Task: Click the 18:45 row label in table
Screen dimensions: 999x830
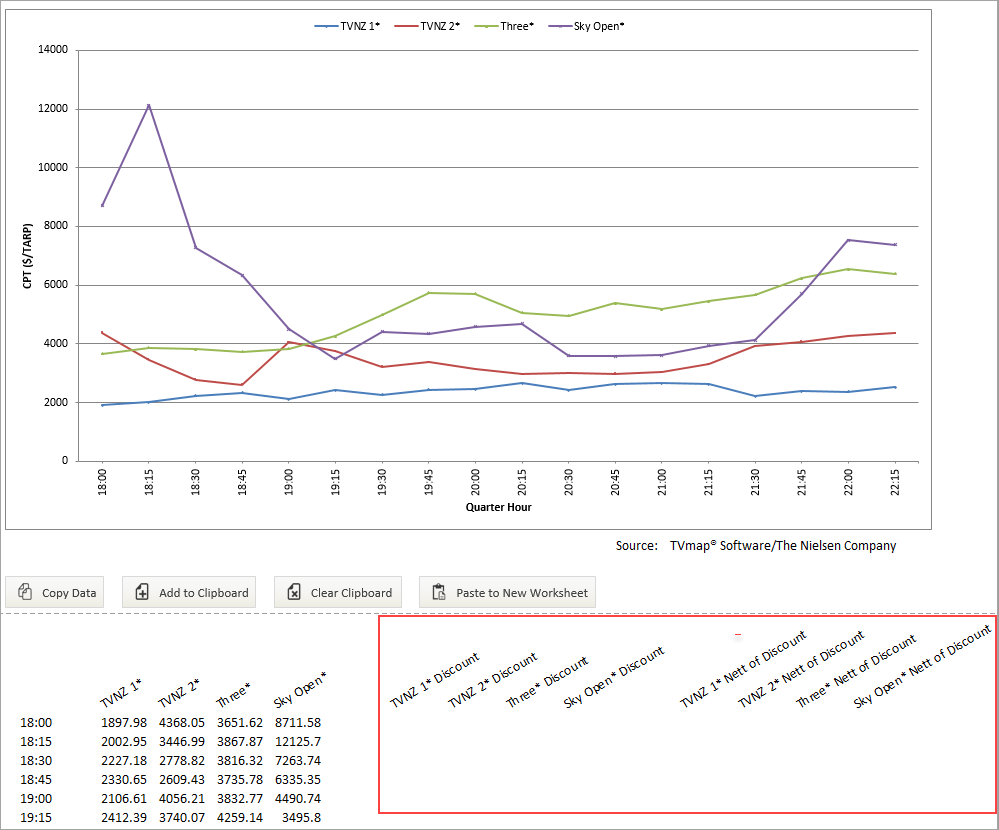Action: click(x=36, y=780)
